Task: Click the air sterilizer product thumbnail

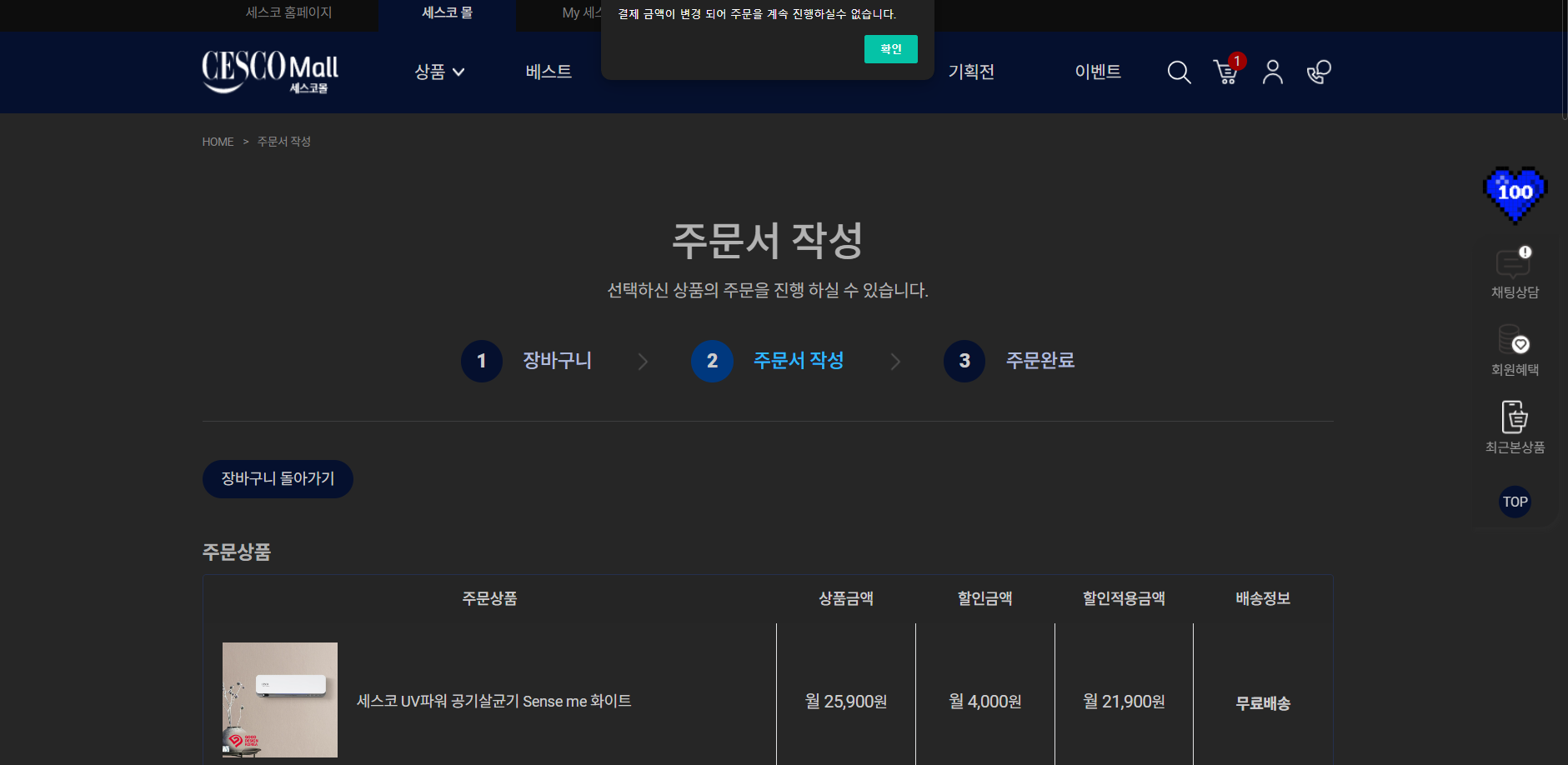Action: tap(280, 699)
